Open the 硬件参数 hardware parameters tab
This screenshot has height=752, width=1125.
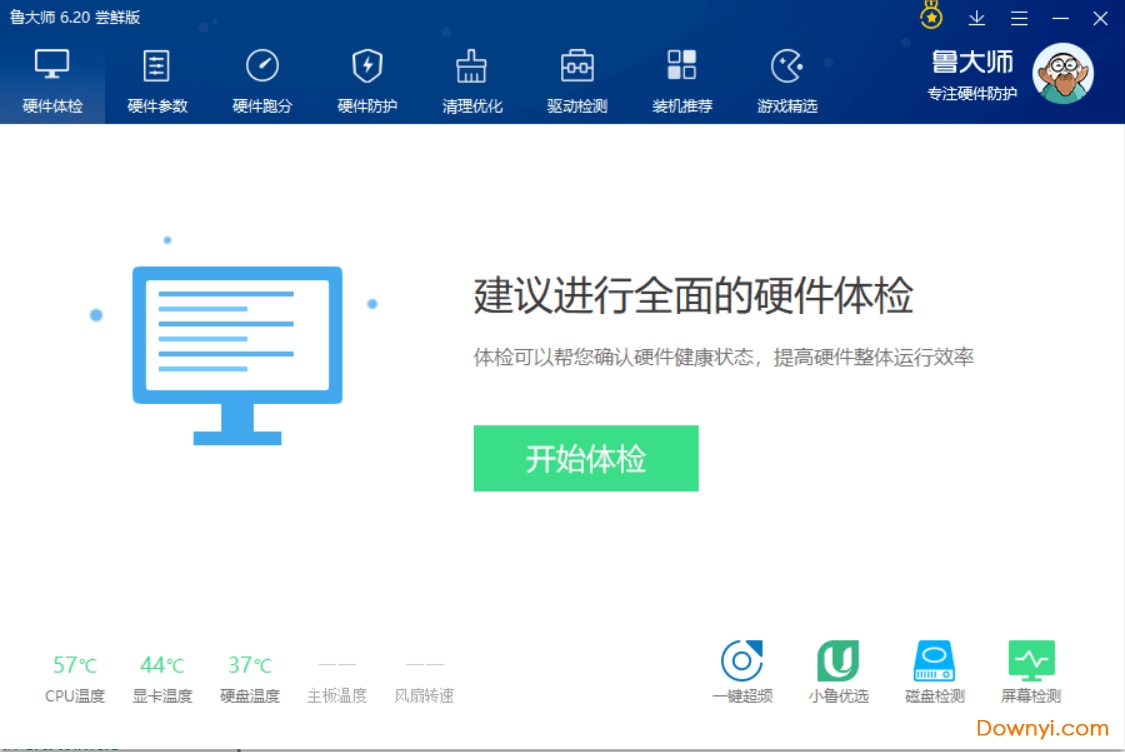[x=157, y=80]
